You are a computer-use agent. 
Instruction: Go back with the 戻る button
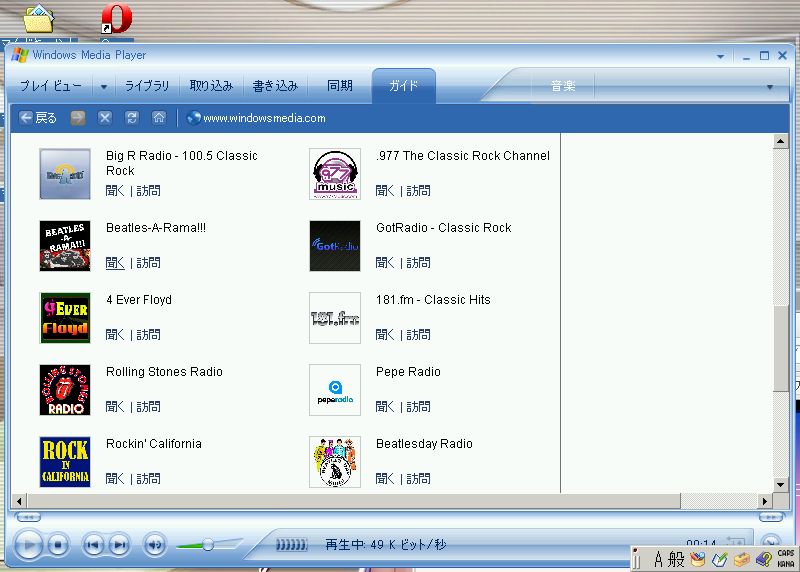pyautogui.click(x=38, y=118)
